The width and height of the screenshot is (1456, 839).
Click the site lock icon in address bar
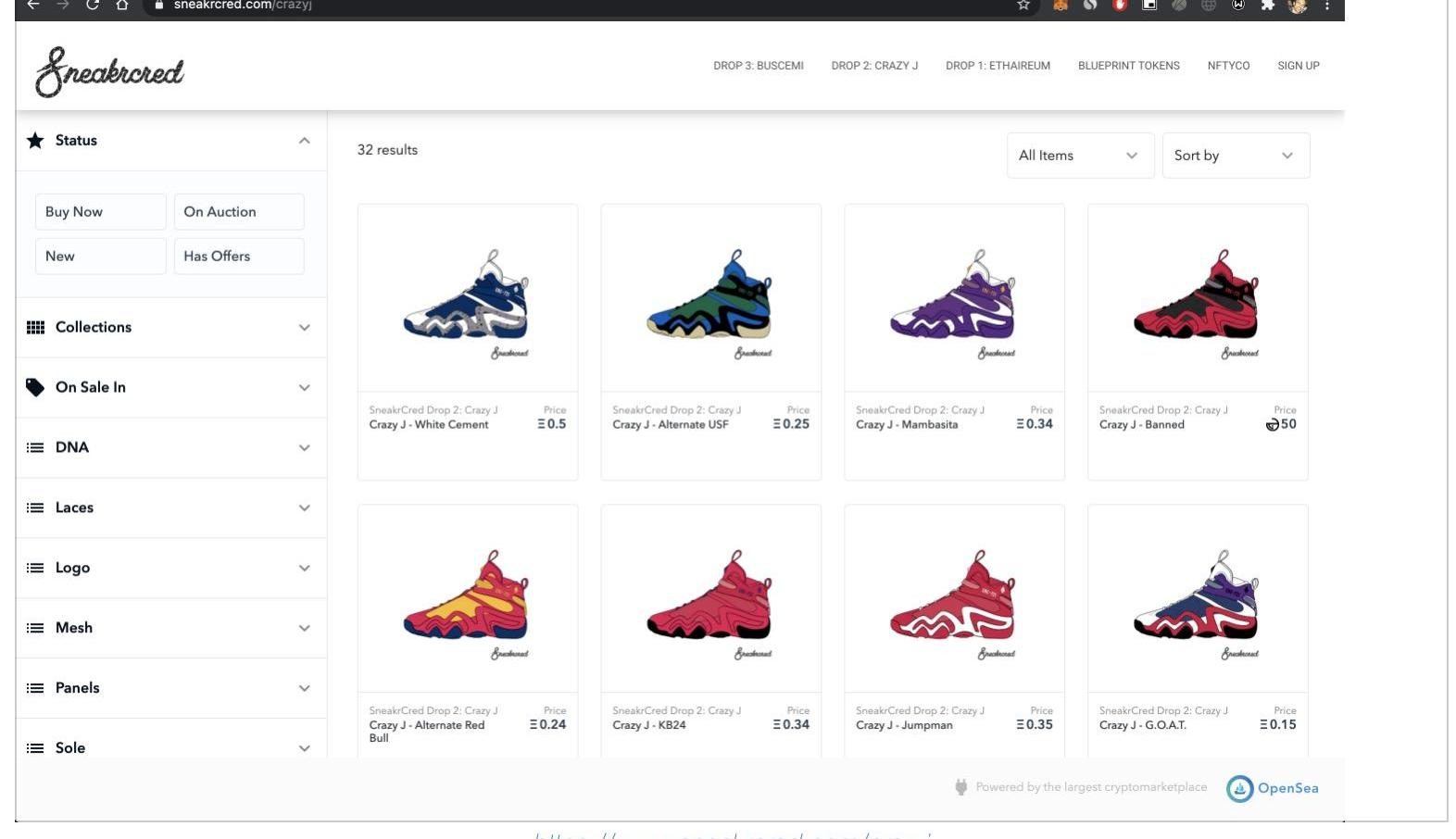click(x=158, y=5)
